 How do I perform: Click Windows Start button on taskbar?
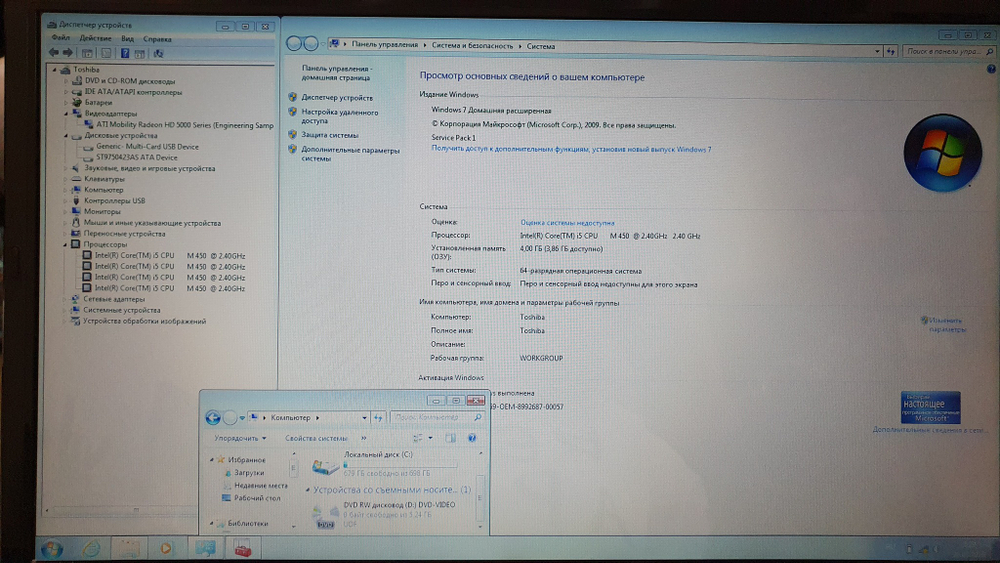coord(52,548)
